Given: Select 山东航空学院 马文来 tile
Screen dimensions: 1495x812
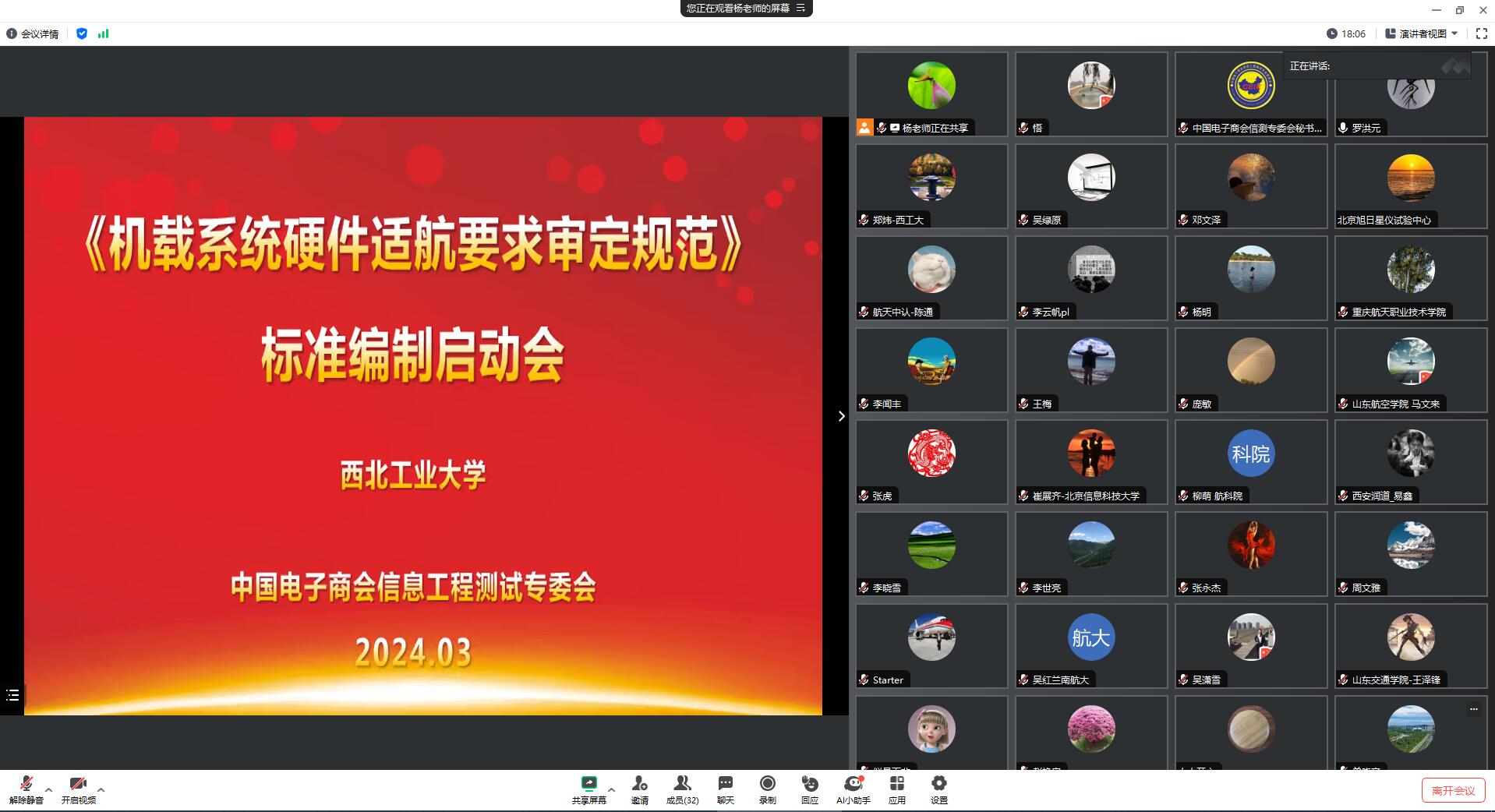Looking at the screenshot, I should (x=1411, y=370).
